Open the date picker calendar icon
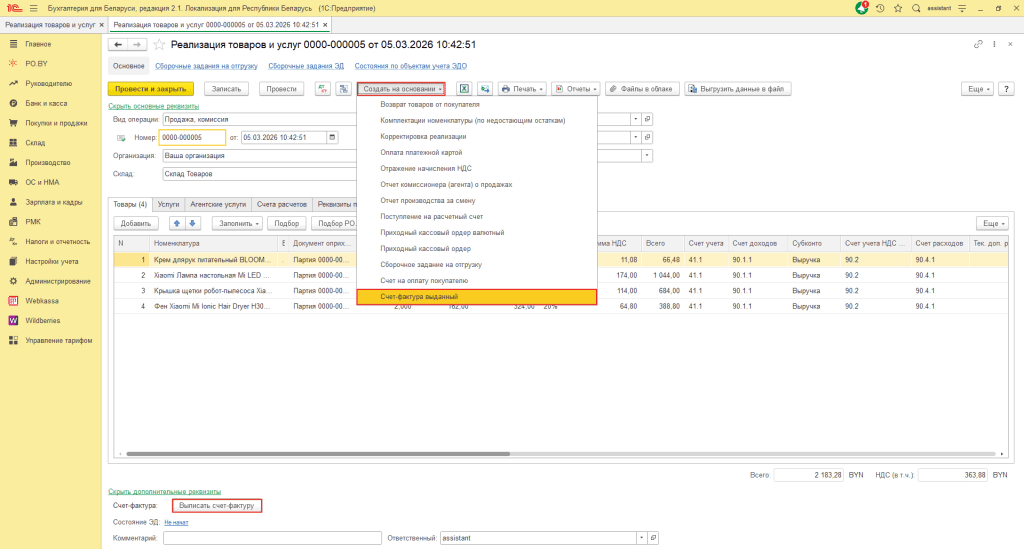This screenshot has width=1024, height=549. (332, 137)
